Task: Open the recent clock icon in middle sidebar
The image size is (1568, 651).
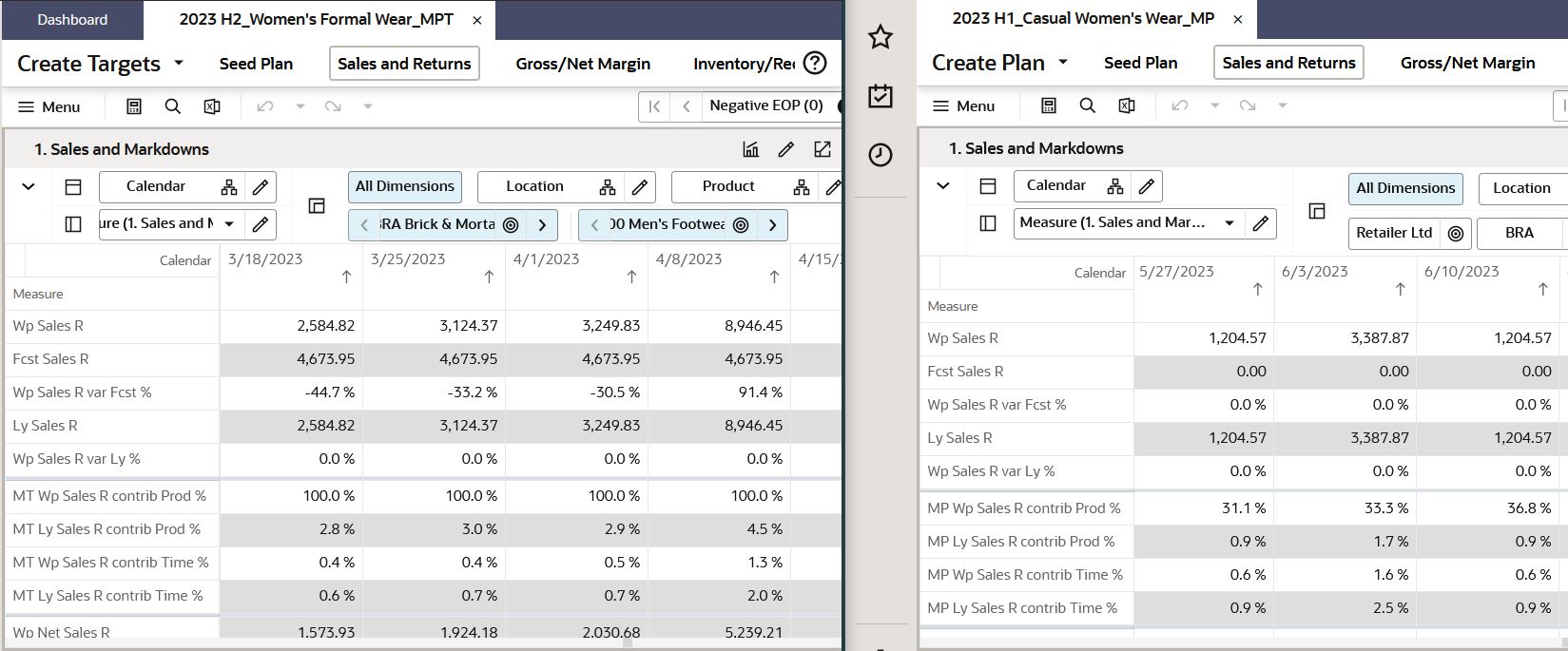Action: click(881, 155)
